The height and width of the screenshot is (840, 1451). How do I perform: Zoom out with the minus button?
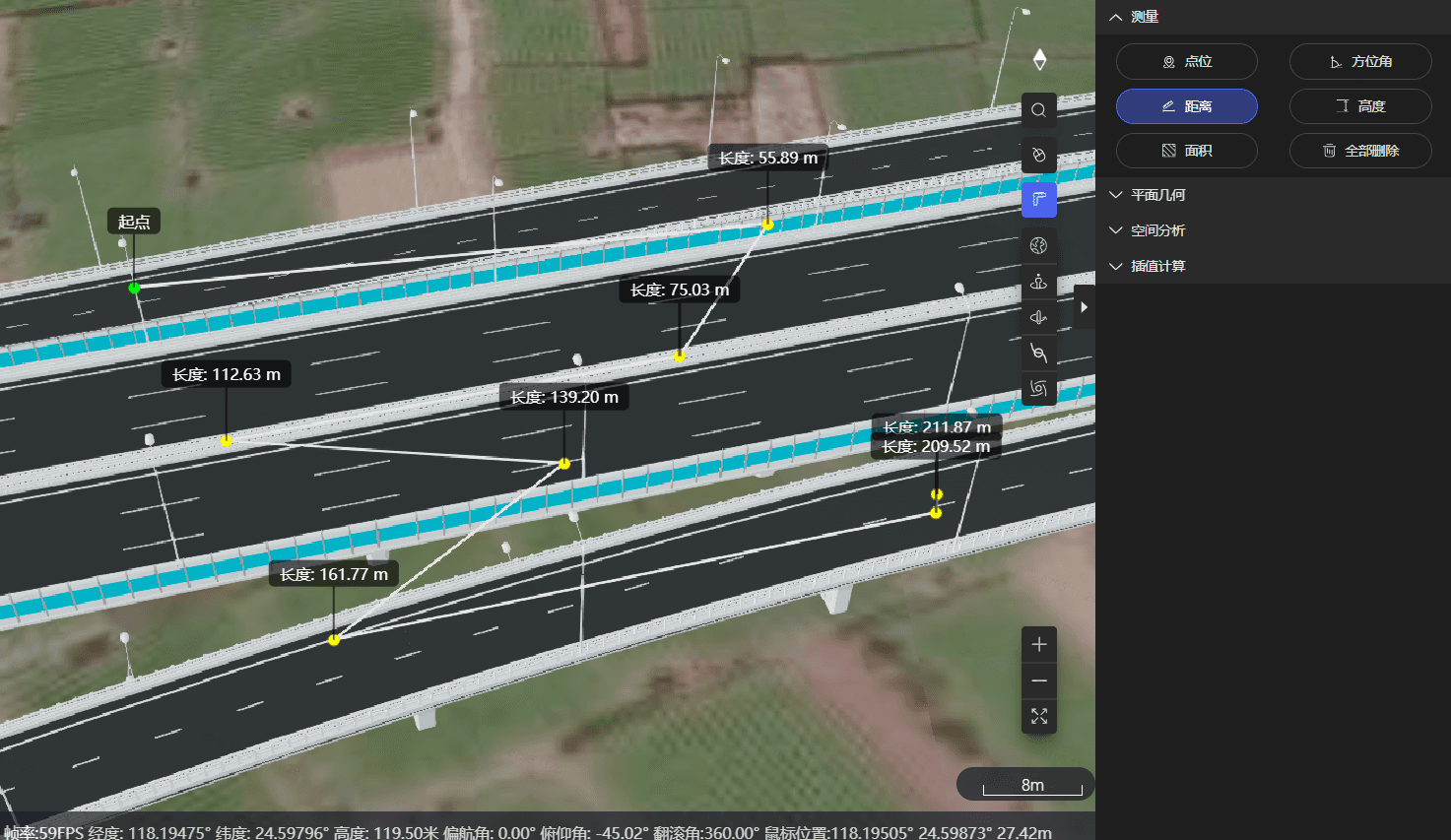pyautogui.click(x=1038, y=680)
